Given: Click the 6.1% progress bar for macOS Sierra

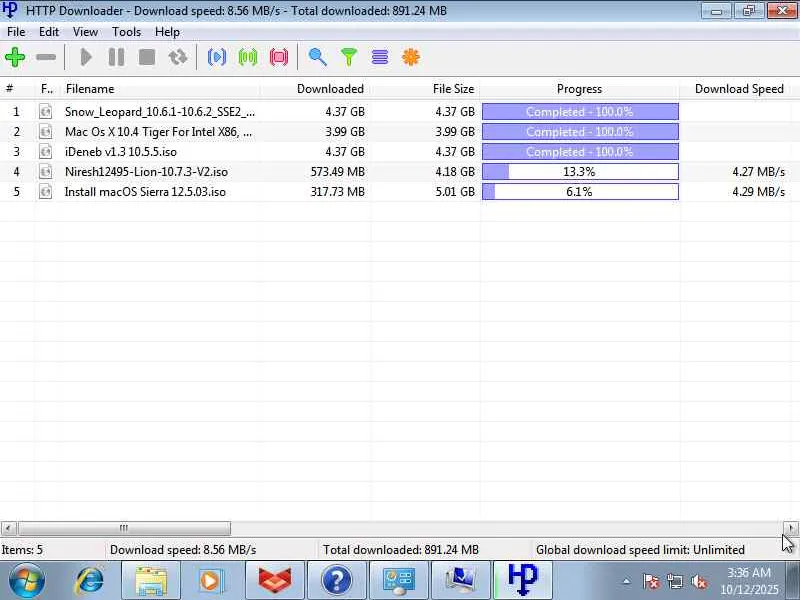Looking at the screenshot, I should [x=580, y=192].
